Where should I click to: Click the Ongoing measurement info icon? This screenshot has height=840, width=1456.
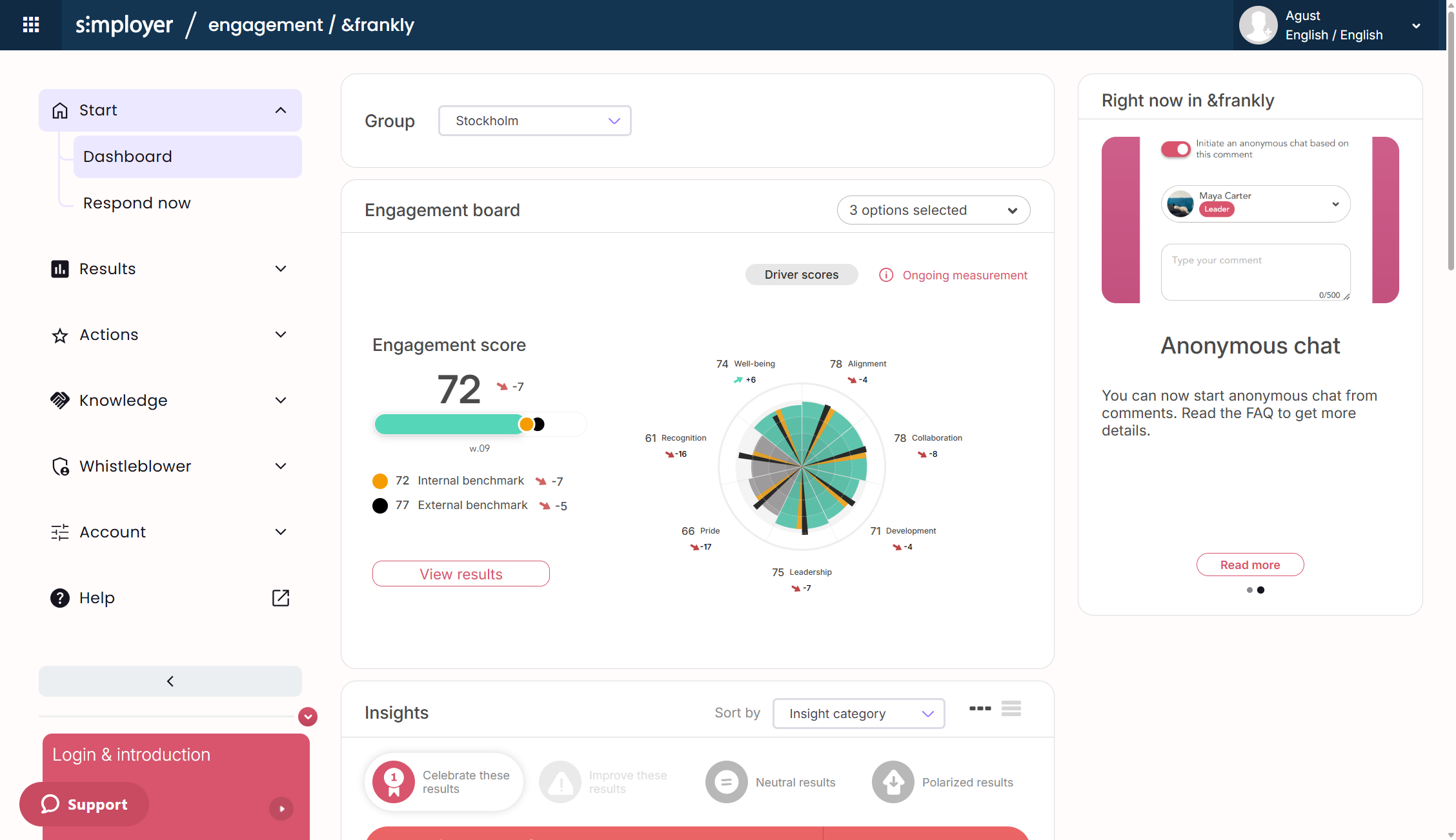point(886,275)
